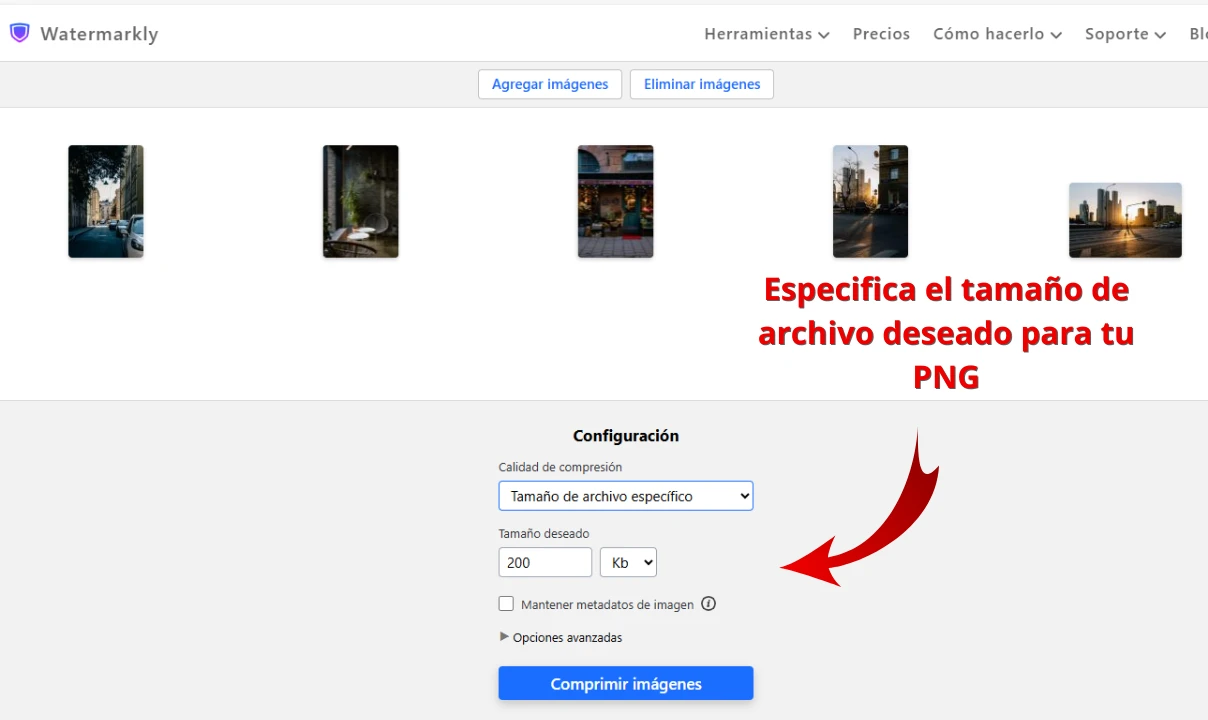Open the Kb unit dropdown

[628, 562]
